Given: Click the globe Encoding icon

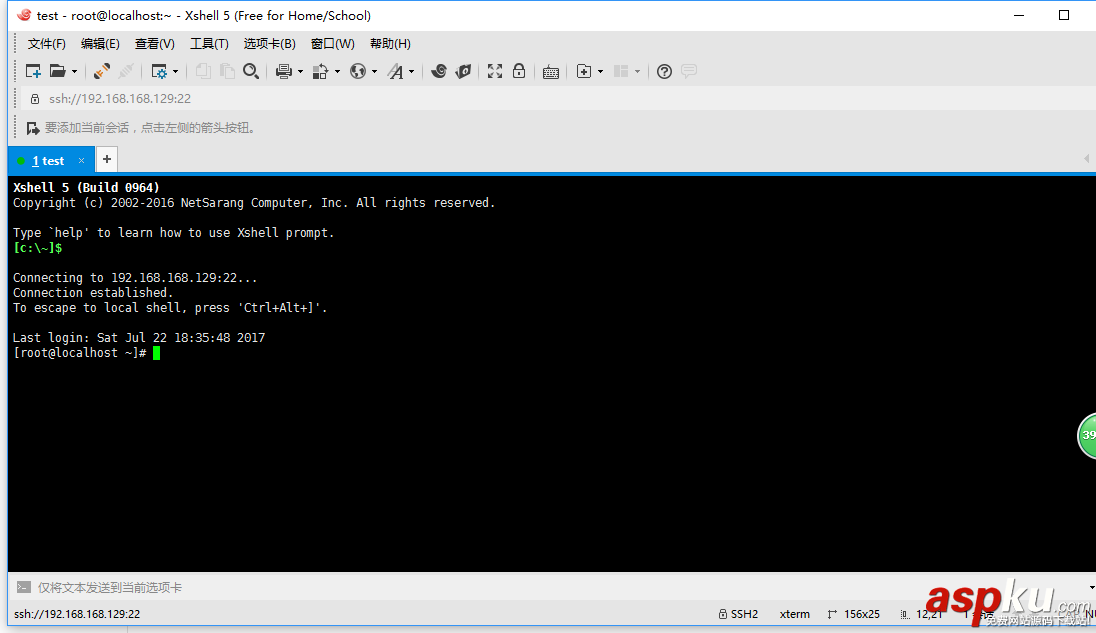Looking at the screenshot, I should point(358,71).
